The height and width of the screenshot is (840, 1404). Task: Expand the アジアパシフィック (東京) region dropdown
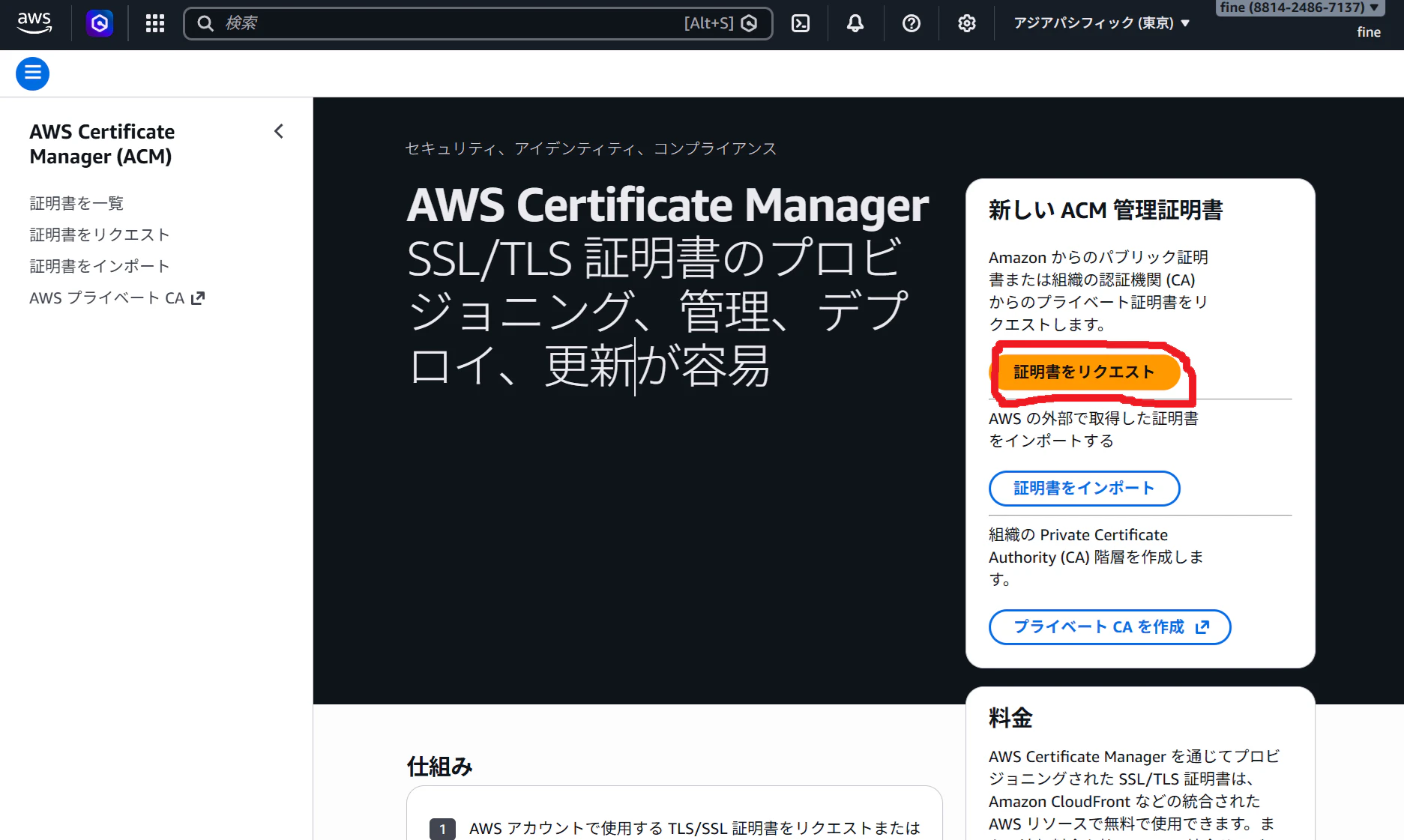pyautogui.click(x=1101, y=23)
